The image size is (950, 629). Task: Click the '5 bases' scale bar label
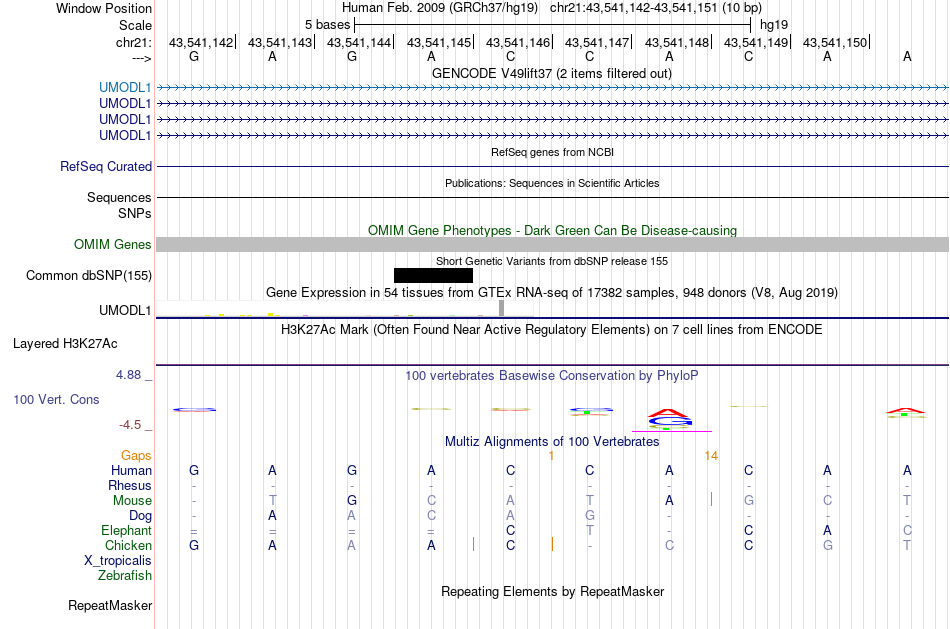pyautogui.click(x=327, y=25)
